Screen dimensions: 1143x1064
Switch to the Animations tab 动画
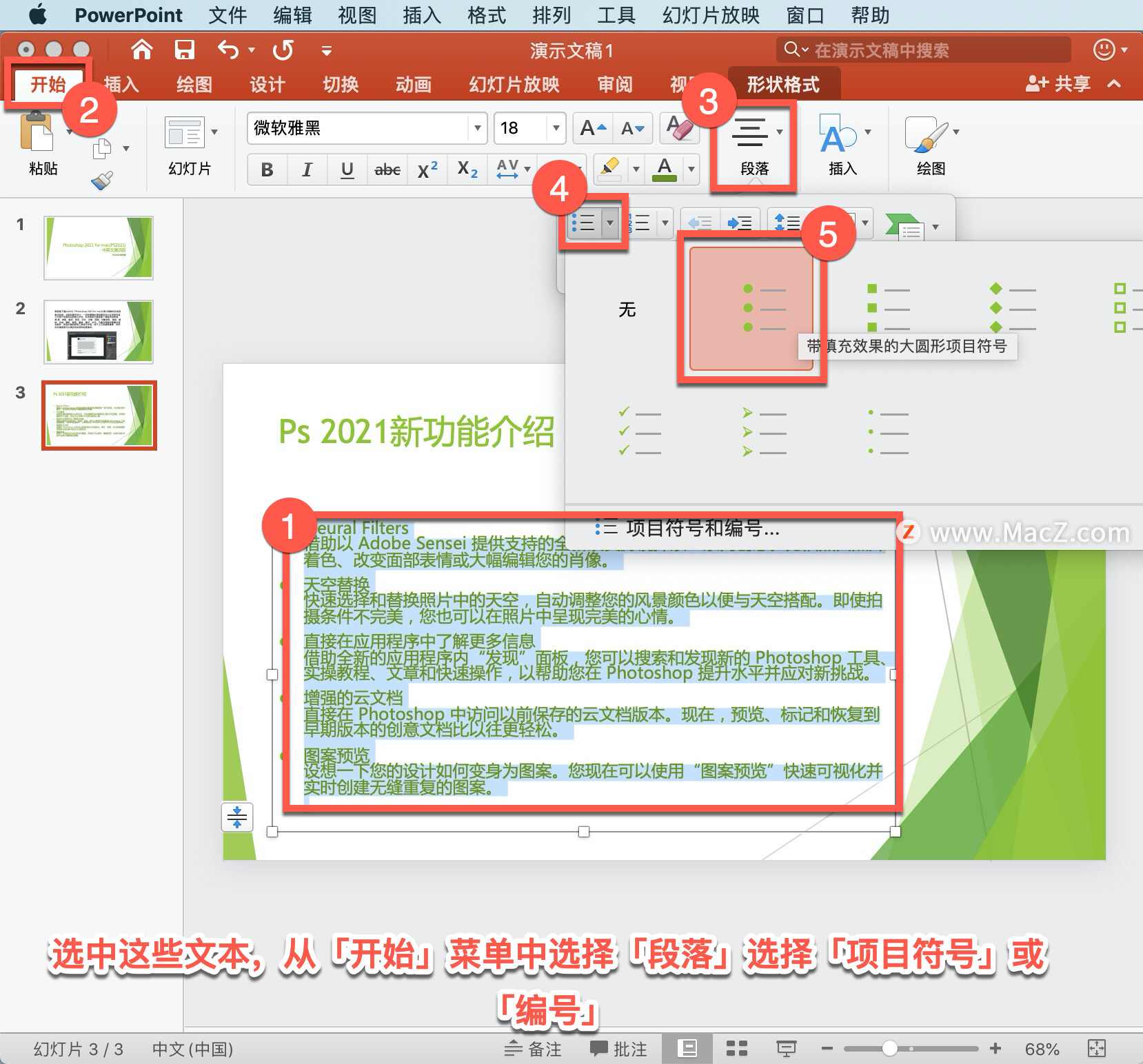(x=414, y=84)
